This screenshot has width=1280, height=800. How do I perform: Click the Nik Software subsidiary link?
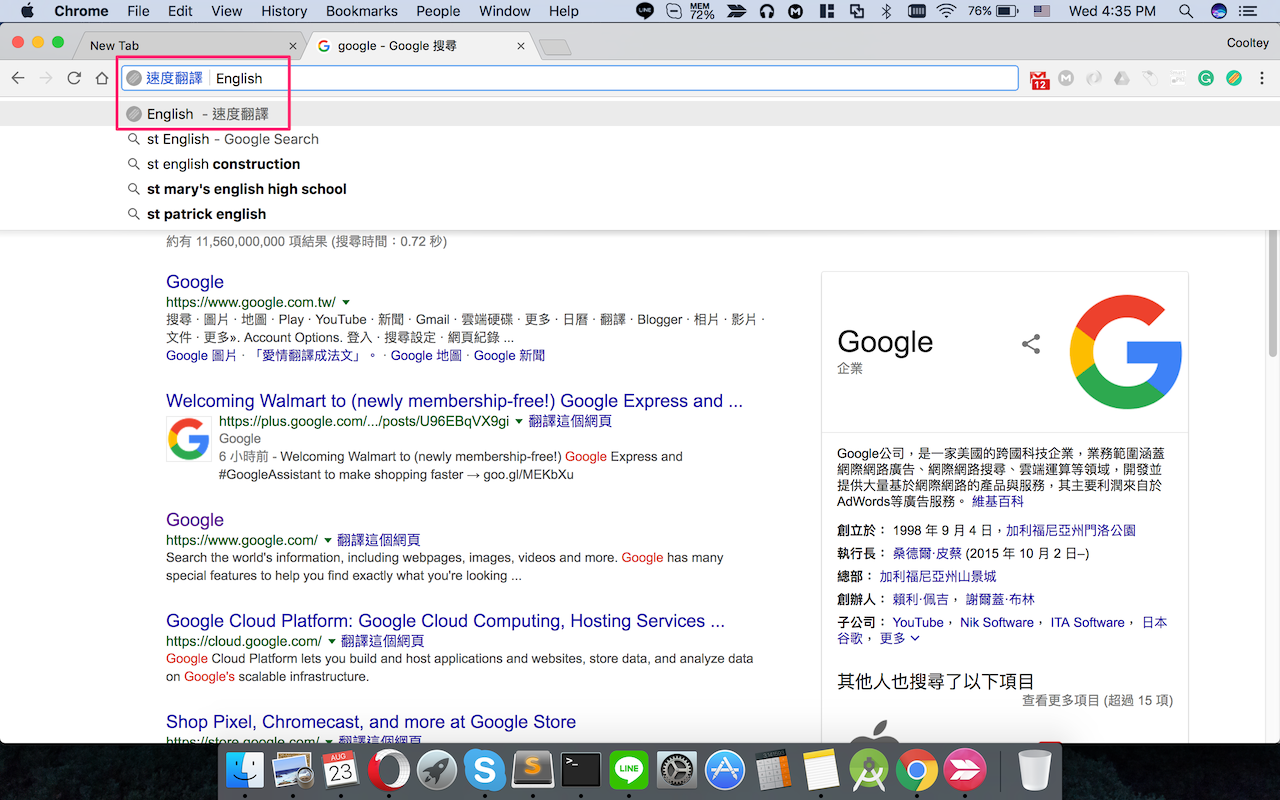[x=997, y=622]
